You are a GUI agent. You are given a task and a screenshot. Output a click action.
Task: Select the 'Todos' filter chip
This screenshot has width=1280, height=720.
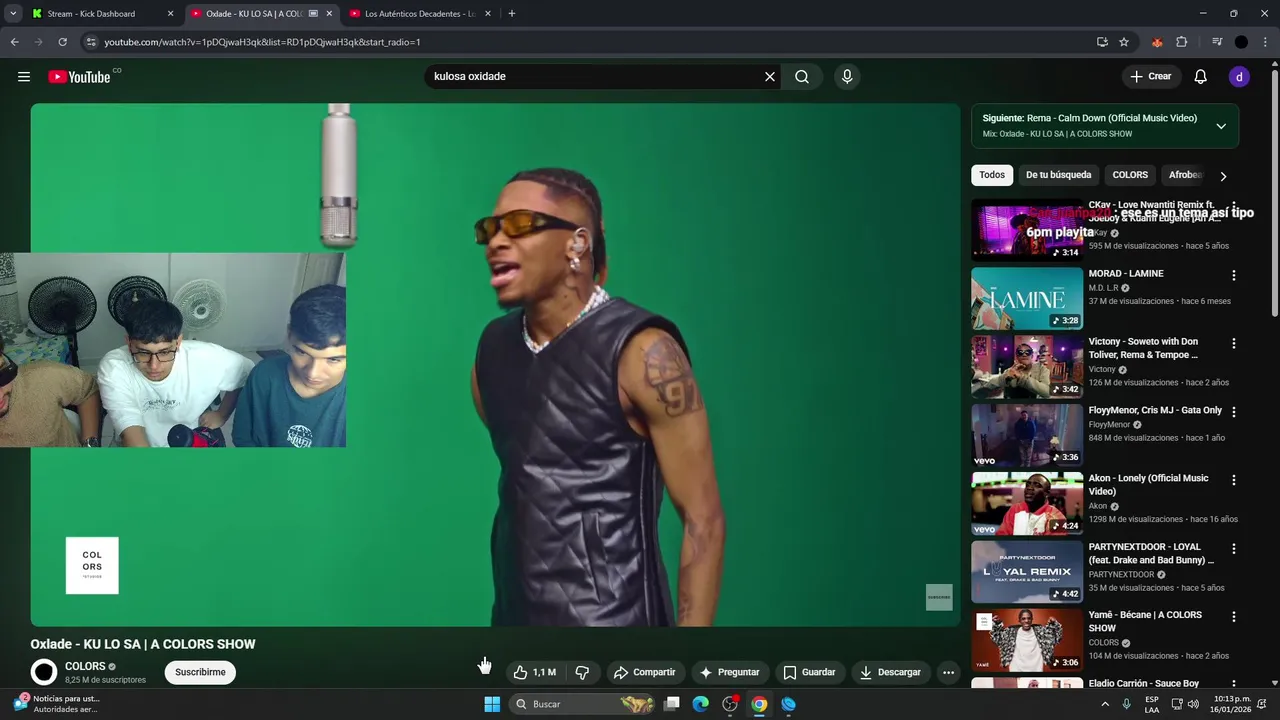(x=992, y=175)
